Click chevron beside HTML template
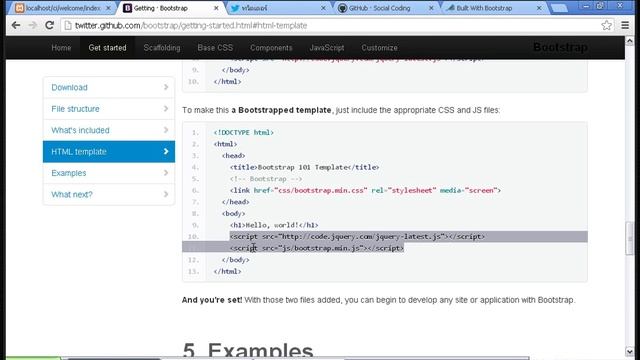 pos(166,151)
